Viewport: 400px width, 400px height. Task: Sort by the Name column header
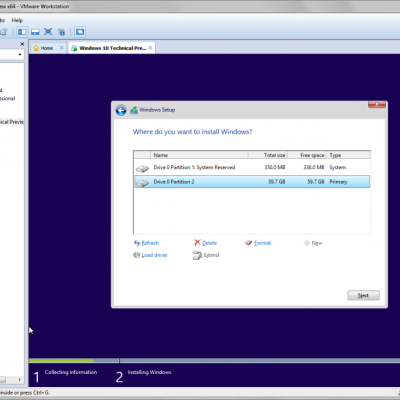pos(199,155)
